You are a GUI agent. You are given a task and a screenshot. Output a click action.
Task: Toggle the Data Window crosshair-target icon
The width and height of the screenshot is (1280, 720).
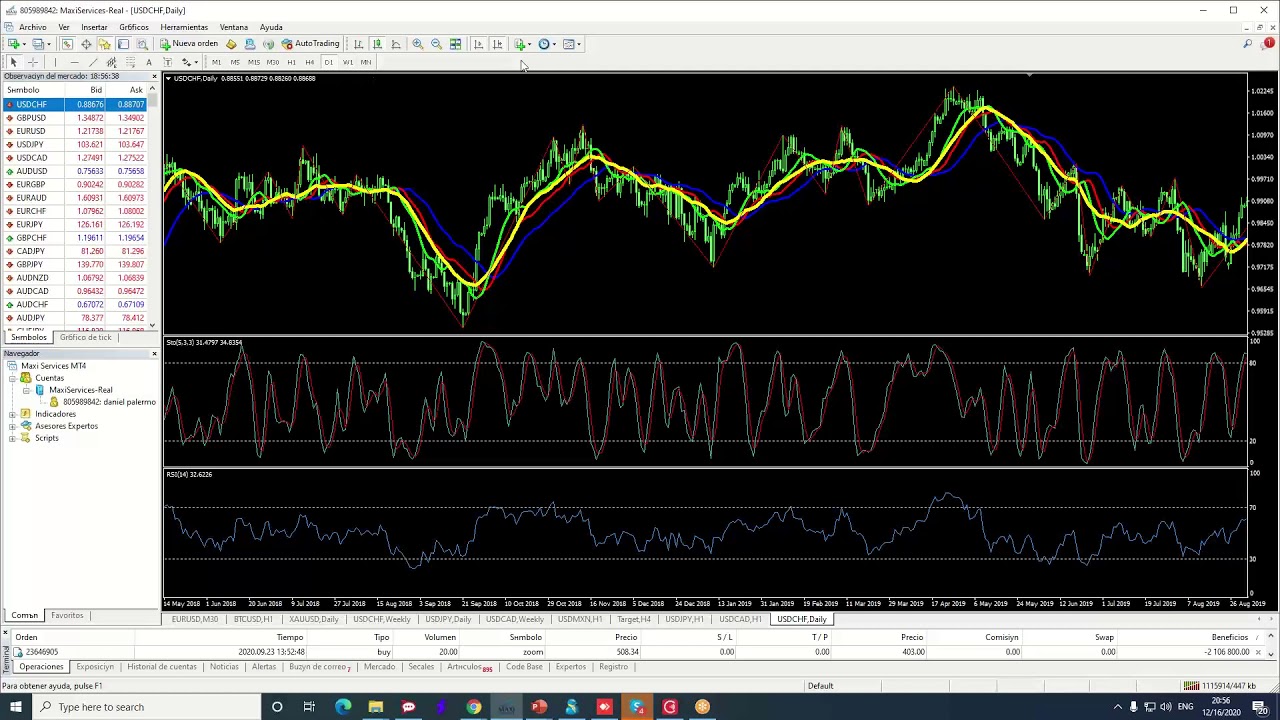[x=86, y=44]
